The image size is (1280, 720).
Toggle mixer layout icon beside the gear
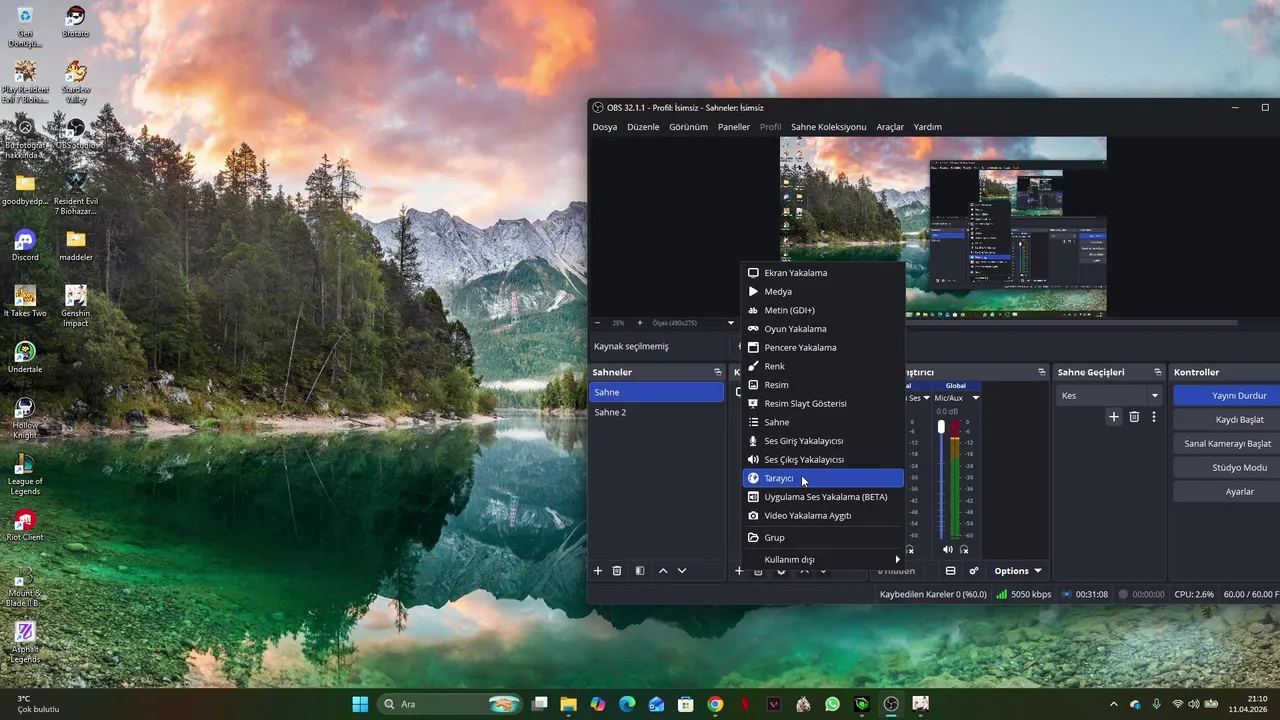point(950,571)
